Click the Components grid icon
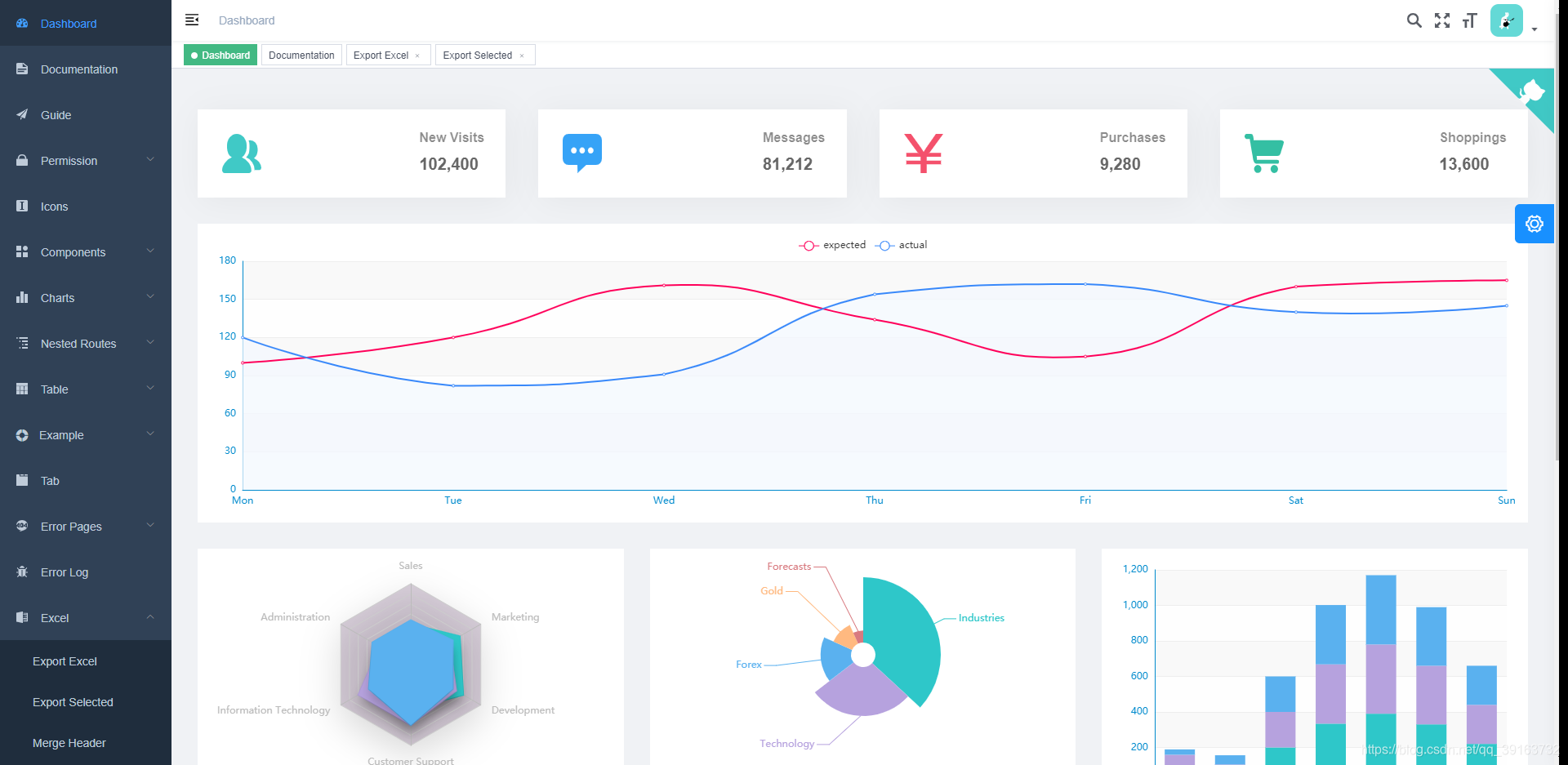This screenshot has width=1568, height=765. tap(22, 252)
